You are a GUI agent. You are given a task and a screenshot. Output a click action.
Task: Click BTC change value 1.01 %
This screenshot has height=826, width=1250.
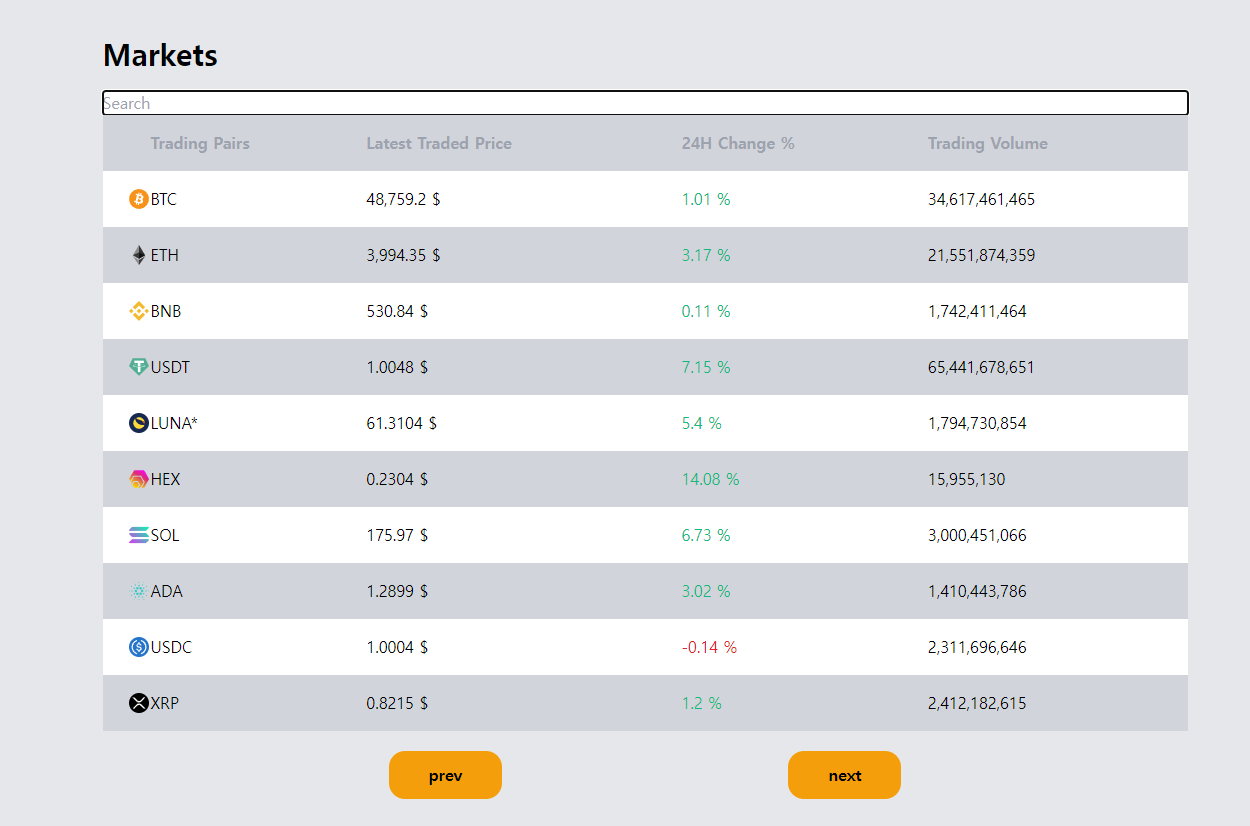click(706, 199)
